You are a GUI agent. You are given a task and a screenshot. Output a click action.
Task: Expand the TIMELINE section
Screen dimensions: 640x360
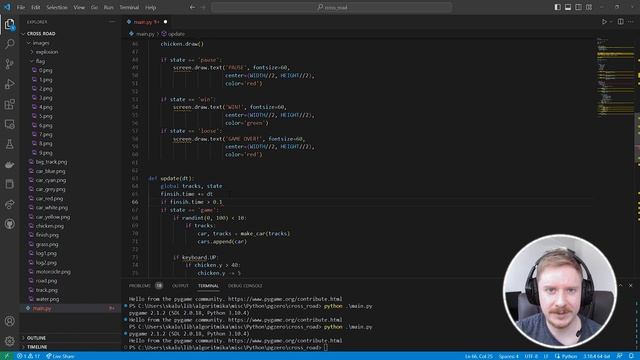point(37,347)
